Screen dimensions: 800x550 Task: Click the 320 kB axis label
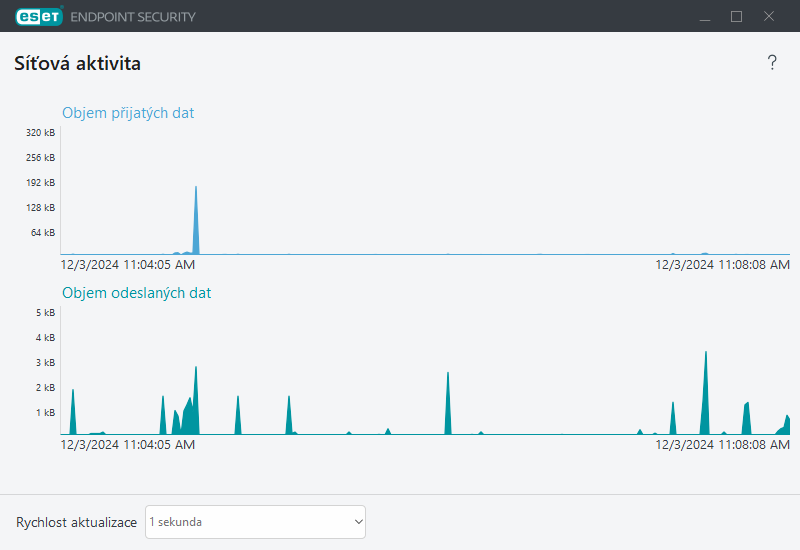point(41,133)
